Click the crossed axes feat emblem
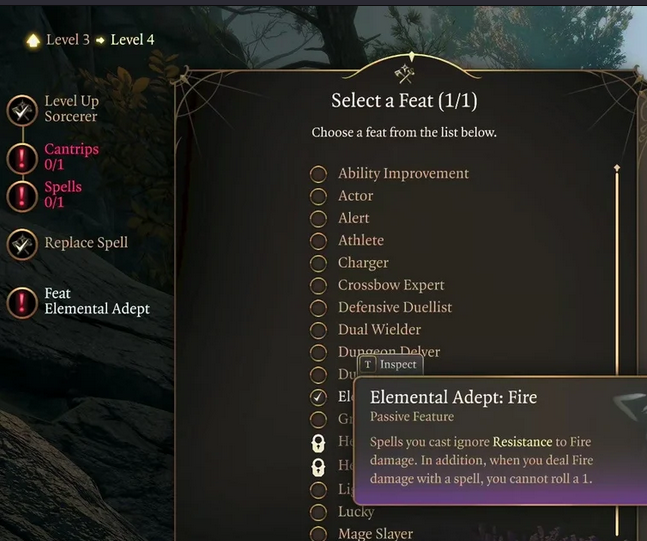 [404, 72]
